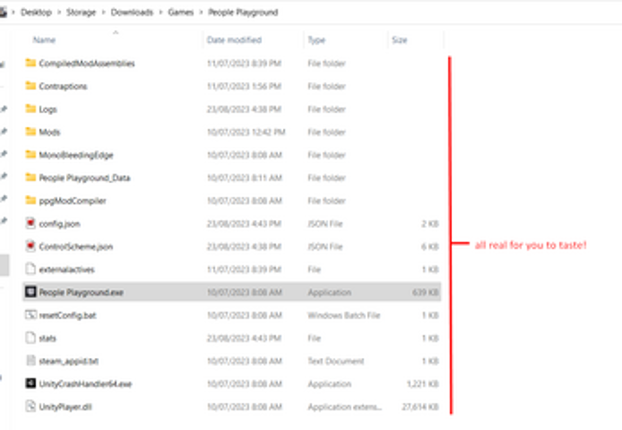Select the People Playground_Data folder name
Screen dimensions: 622x430
click(84, 178)
